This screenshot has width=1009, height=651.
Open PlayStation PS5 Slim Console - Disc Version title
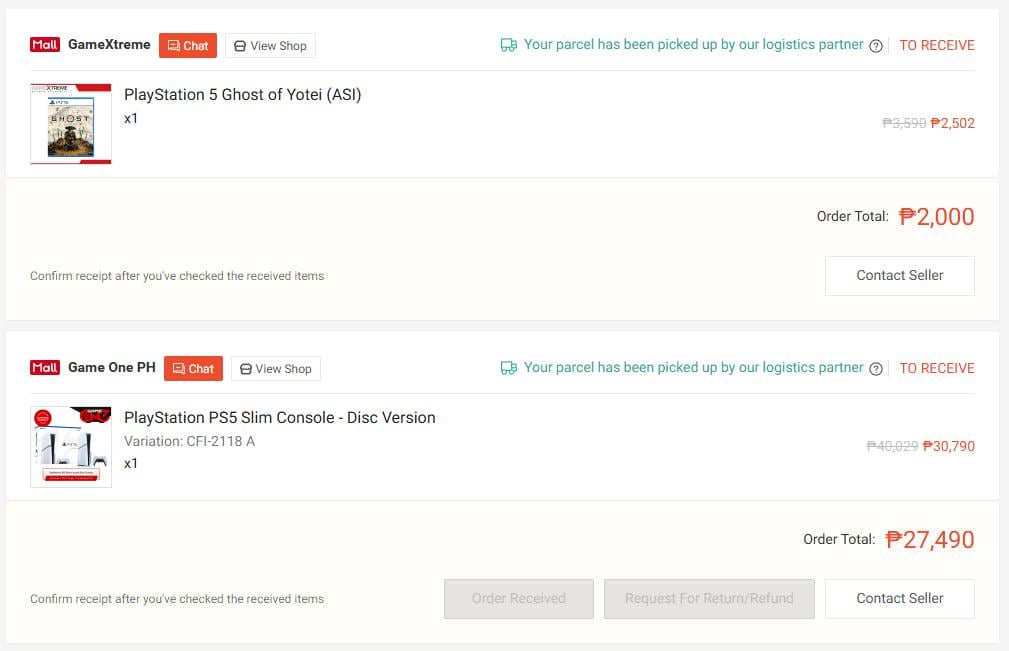(x=279, y=418)
